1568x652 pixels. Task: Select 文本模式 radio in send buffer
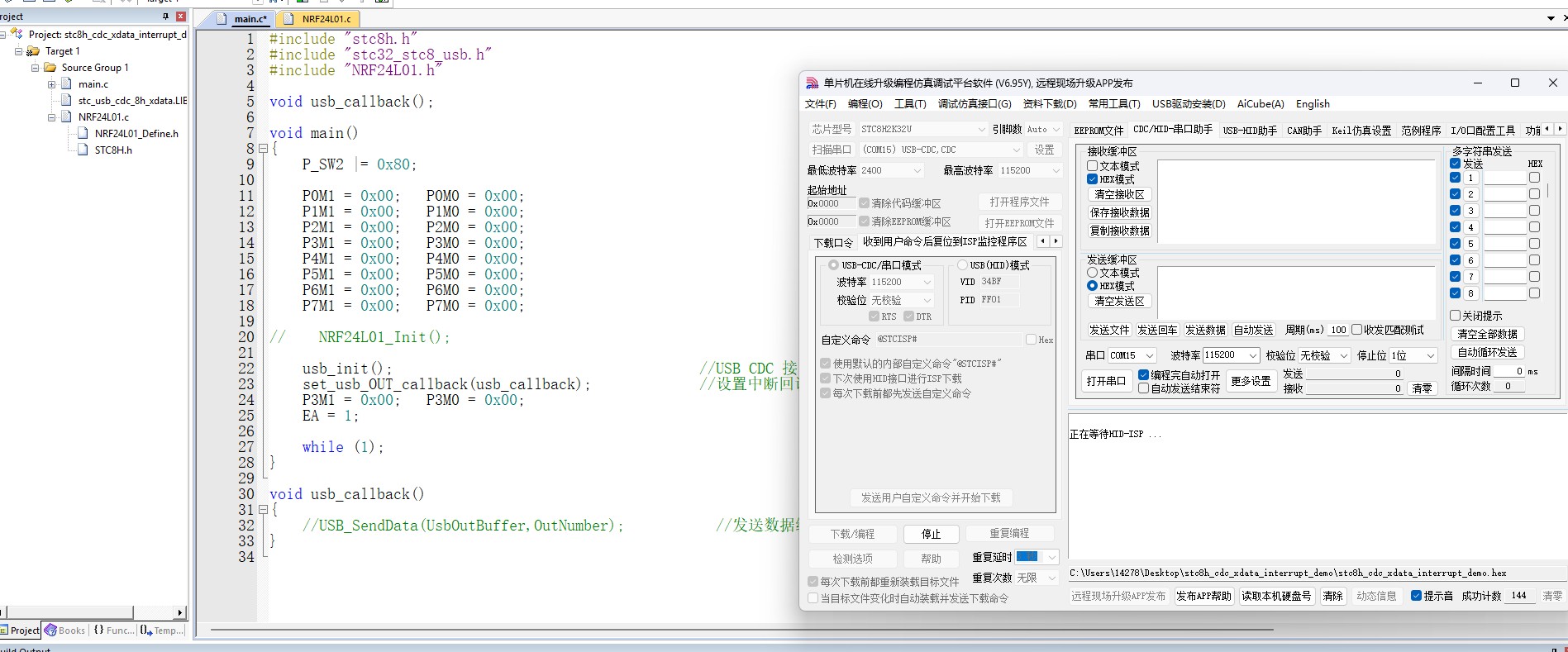(1092, 273)
